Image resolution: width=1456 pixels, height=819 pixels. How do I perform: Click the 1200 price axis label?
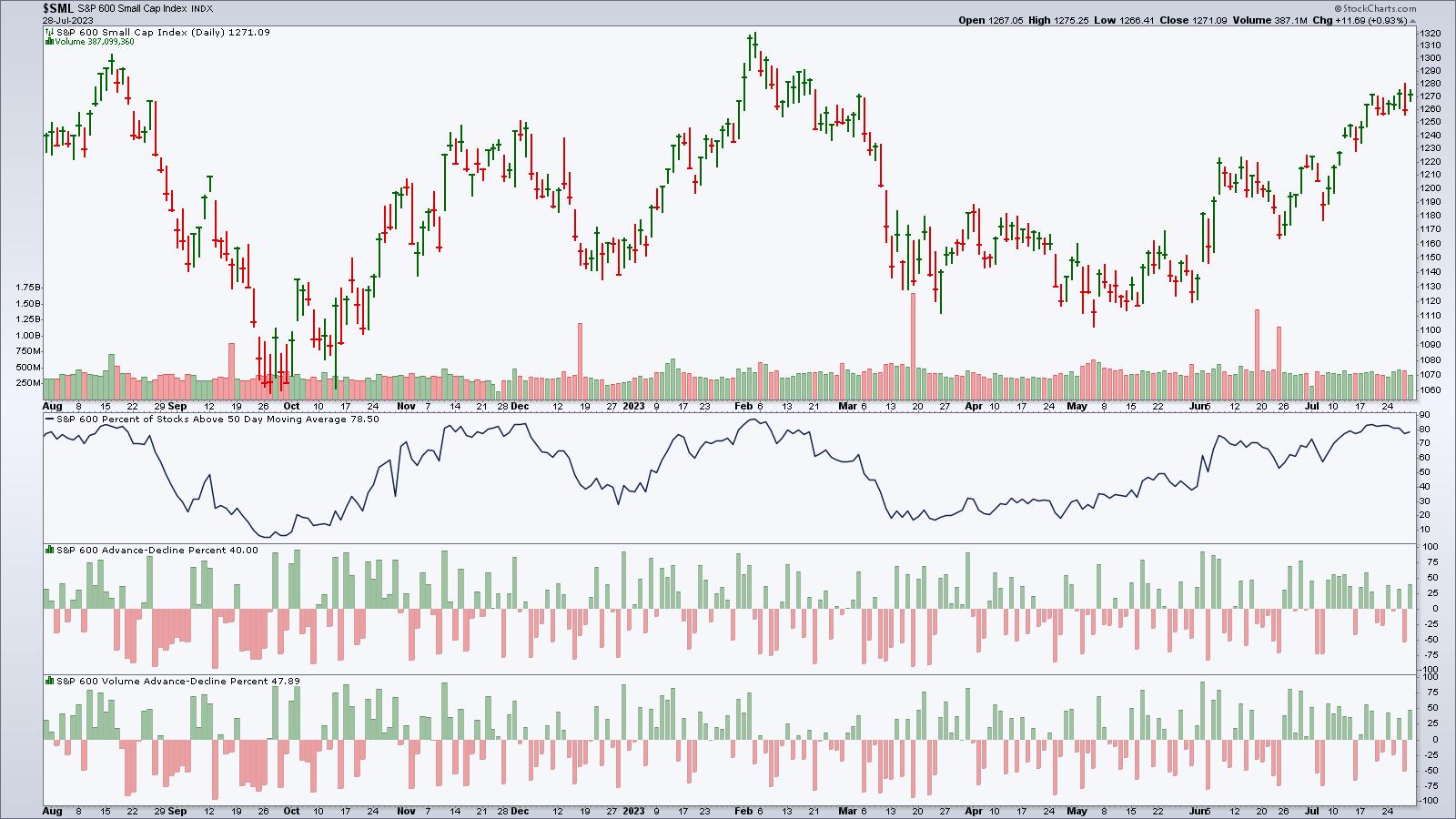(1429, 187)
